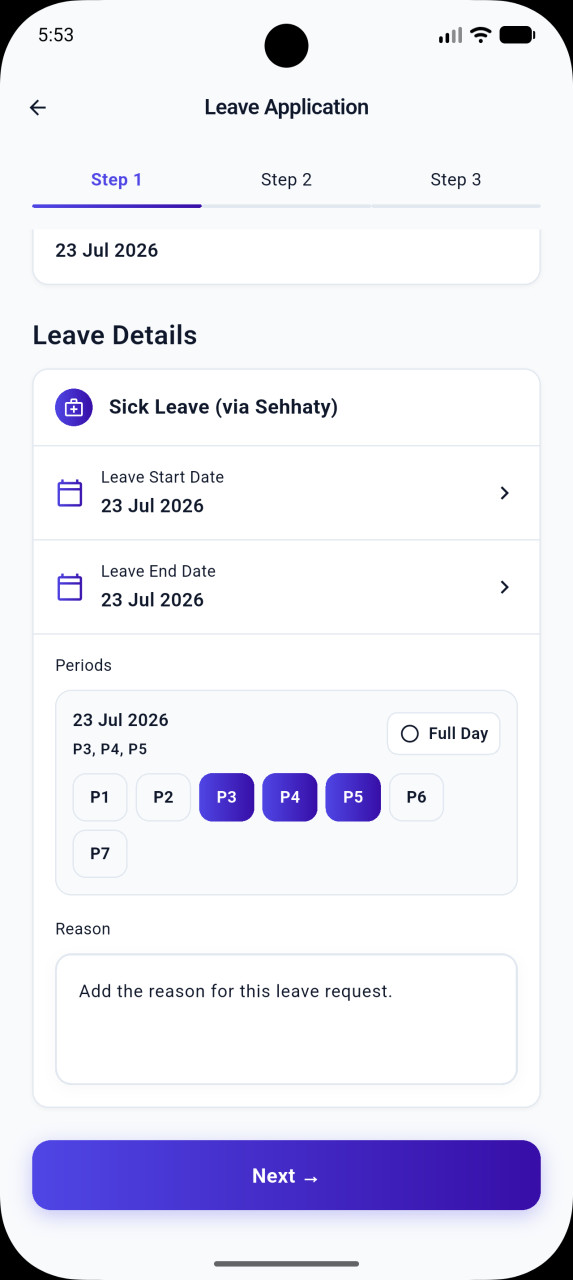Select period P6

(x=416, y=797)
